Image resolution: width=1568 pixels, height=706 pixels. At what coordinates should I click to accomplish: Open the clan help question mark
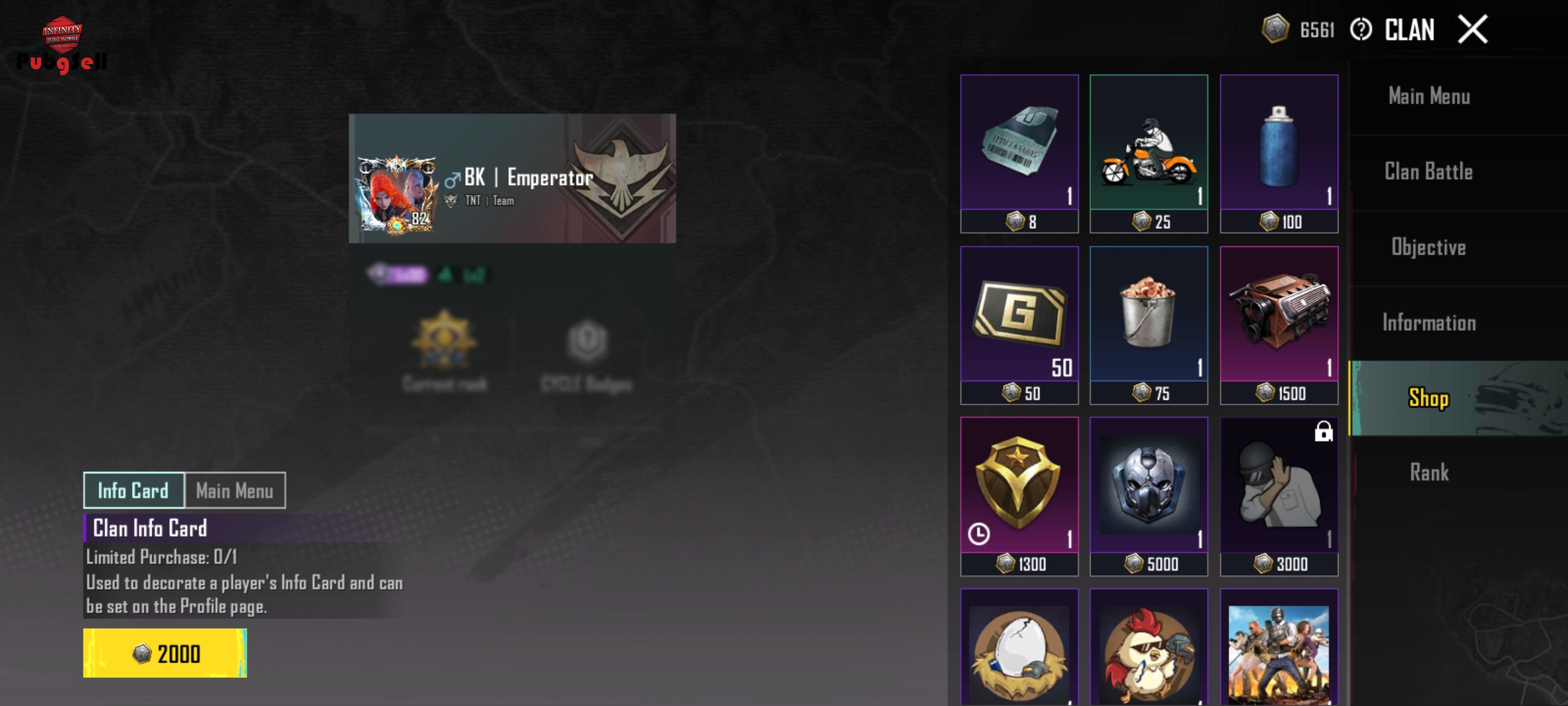tap(1361, 29)
